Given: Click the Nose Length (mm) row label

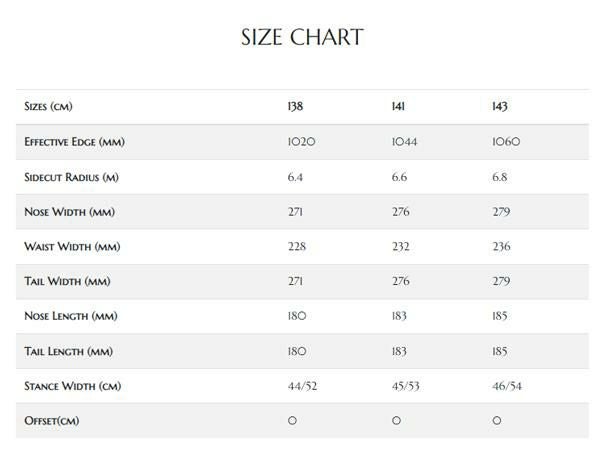Looking at the screenshot, I should [x=68, y=316].
